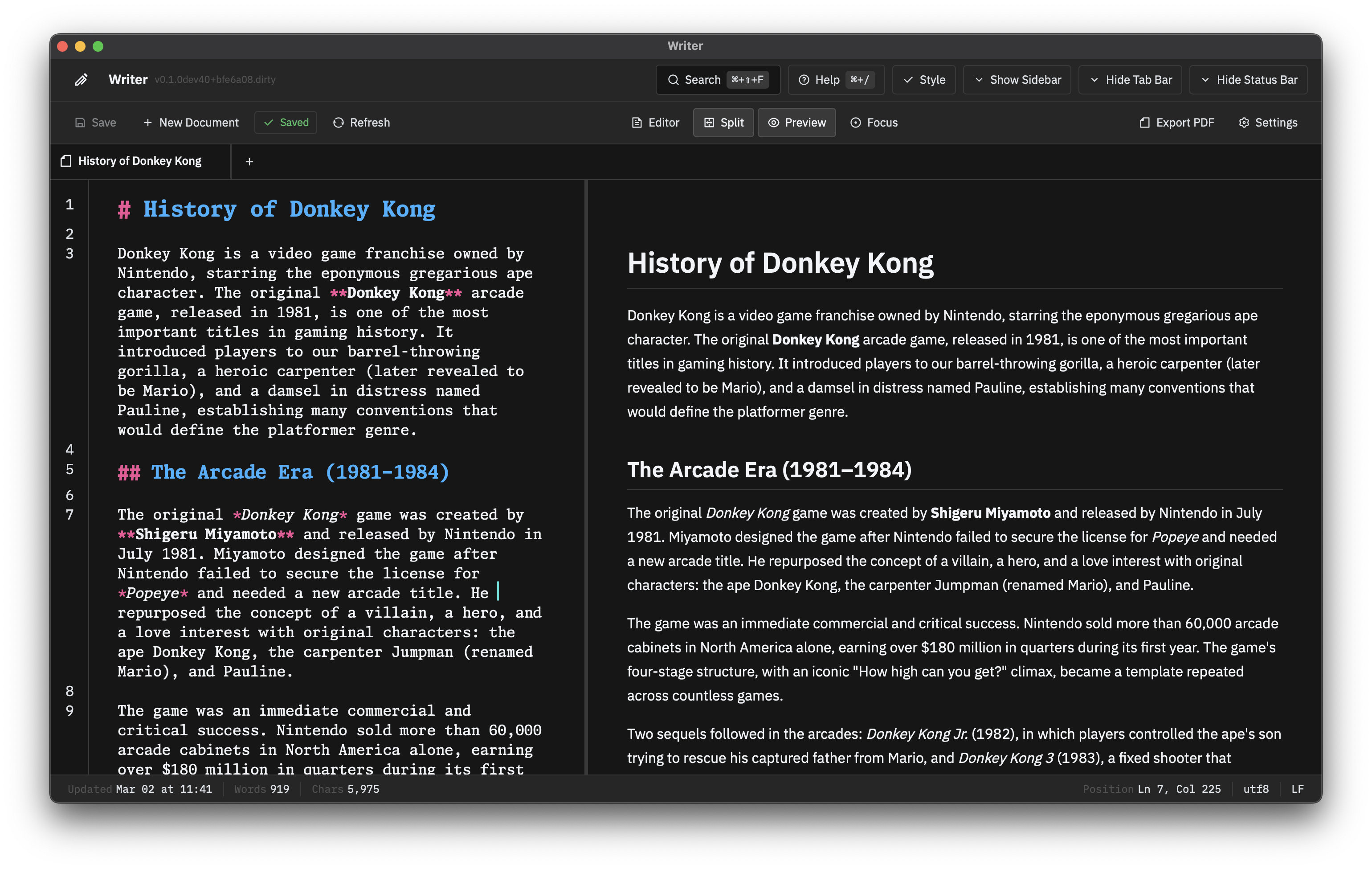
Task: Toggle Split view mode
Action: click(723, 122)
